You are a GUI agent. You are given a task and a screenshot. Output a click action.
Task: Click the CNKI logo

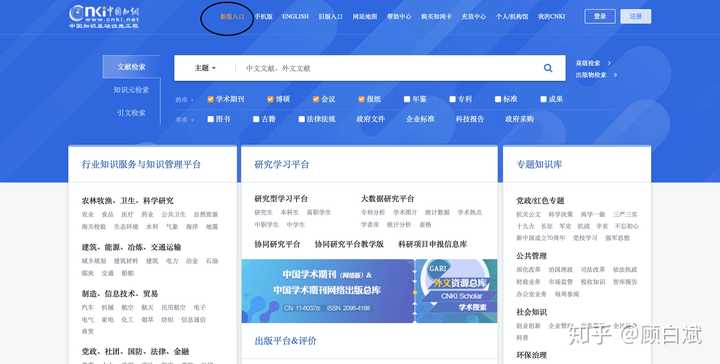104,17
